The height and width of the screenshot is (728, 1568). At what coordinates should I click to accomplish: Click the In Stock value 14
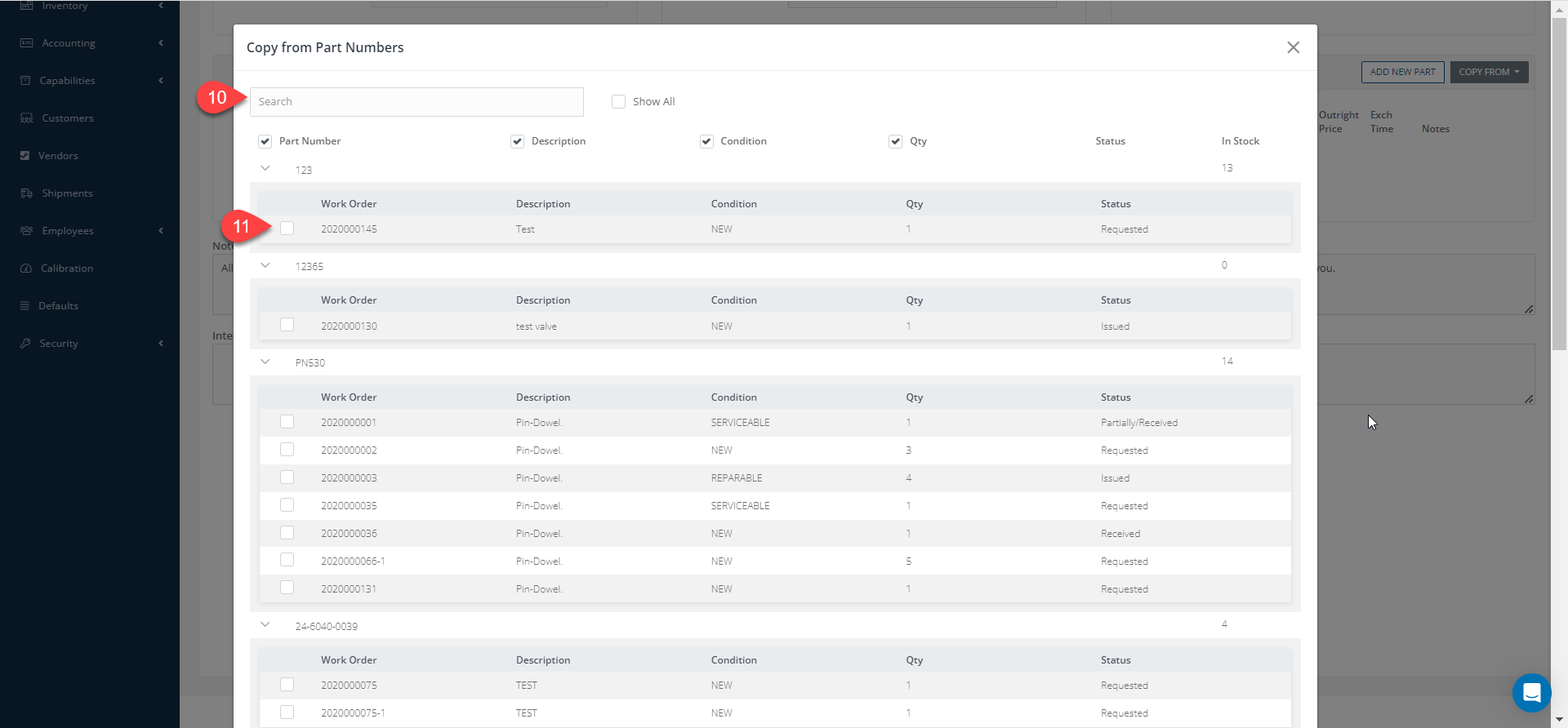tap(1227, 361)
